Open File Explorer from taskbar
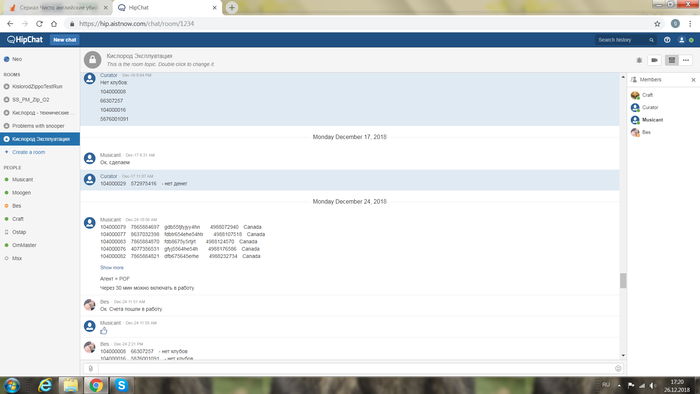Image resolution: width=700 pixels, height=394 pixels. point(70,385)
